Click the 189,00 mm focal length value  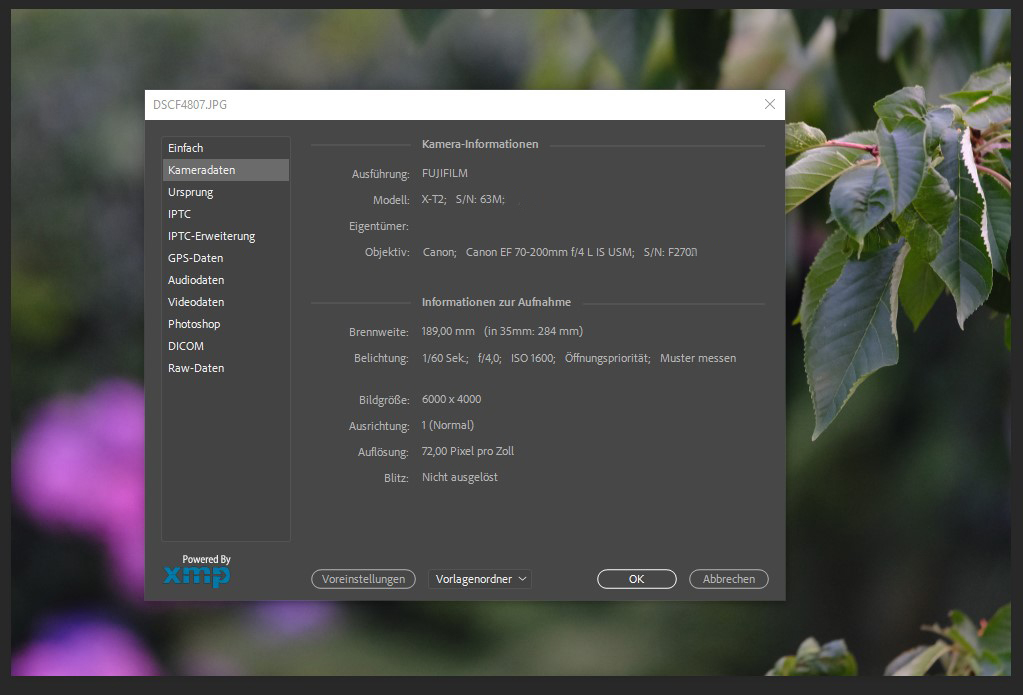point(448,331)
